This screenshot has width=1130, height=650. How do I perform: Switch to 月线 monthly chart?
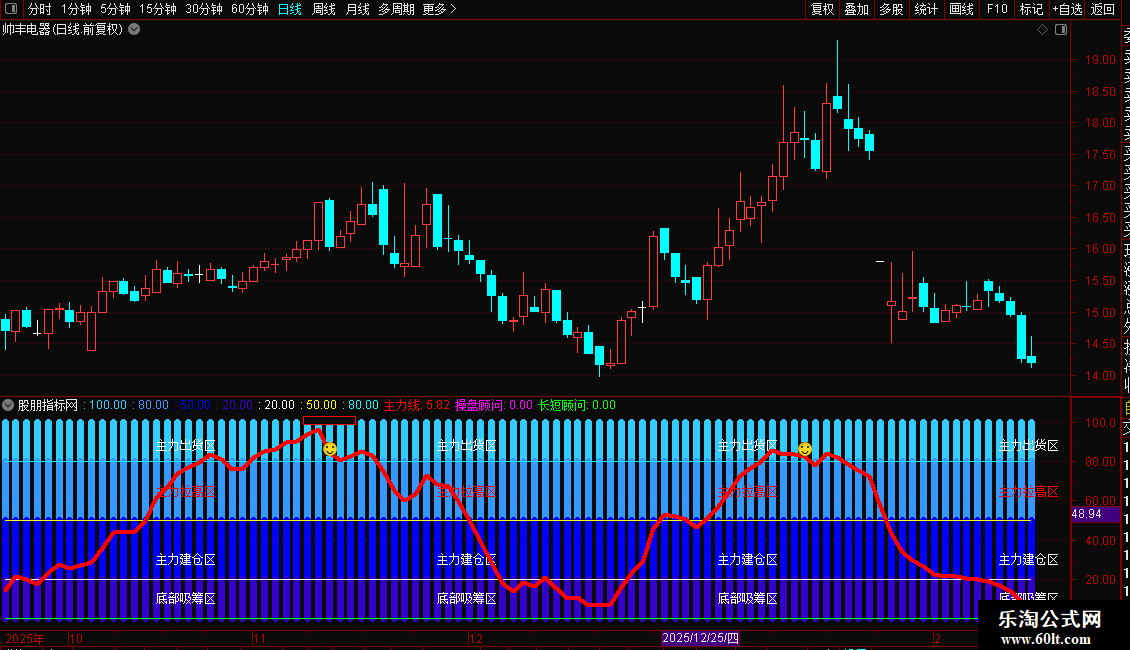click(357, 9)
